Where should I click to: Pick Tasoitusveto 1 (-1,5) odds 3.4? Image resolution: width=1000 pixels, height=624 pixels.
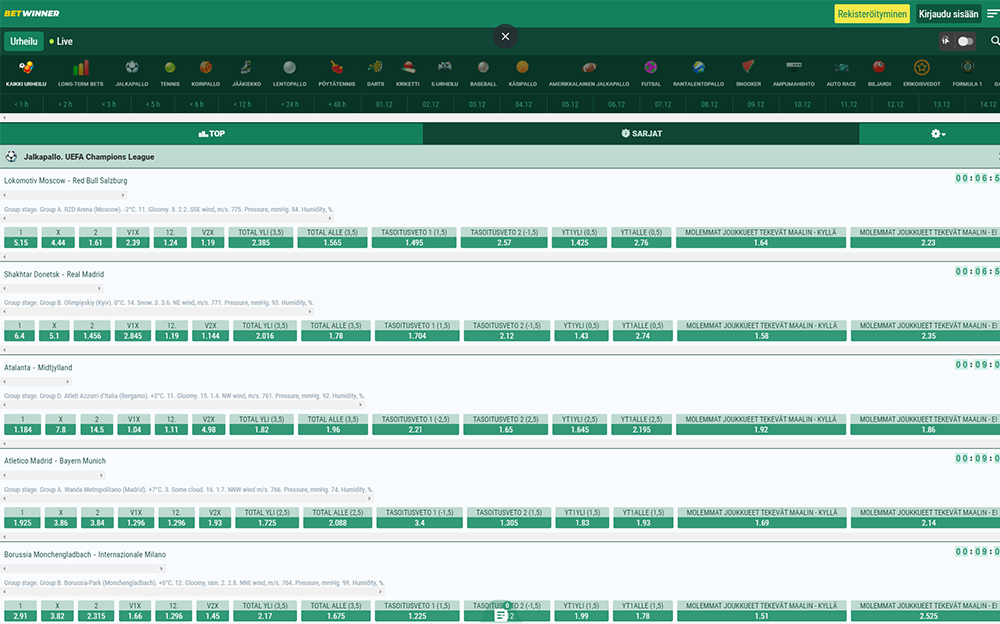pos(420,517)
